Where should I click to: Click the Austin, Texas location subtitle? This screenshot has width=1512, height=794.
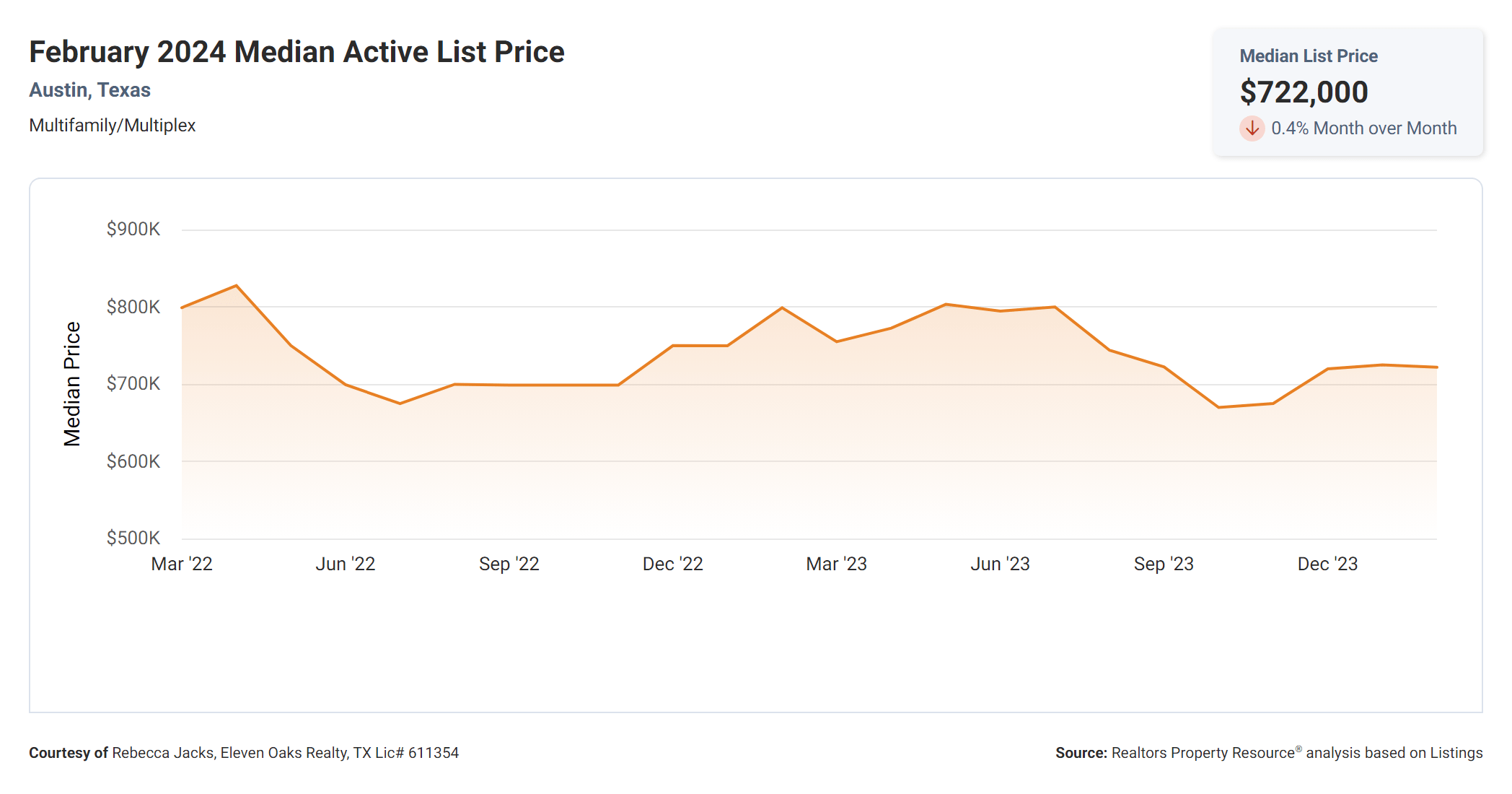89,90
